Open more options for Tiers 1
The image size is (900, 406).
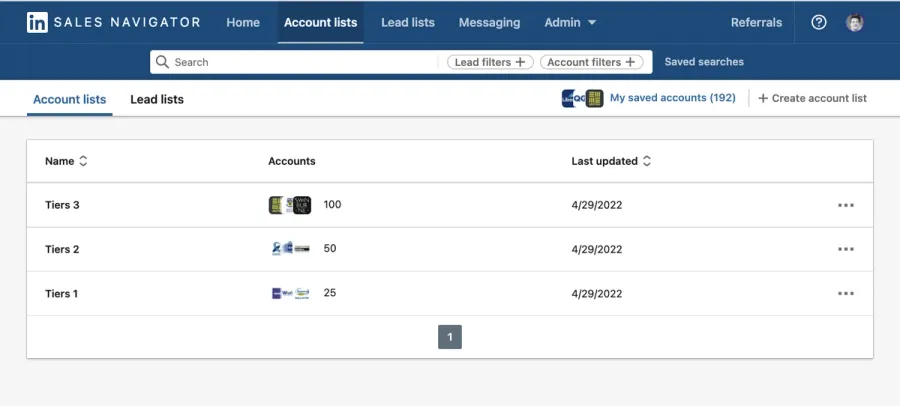(x=845, y=293)
